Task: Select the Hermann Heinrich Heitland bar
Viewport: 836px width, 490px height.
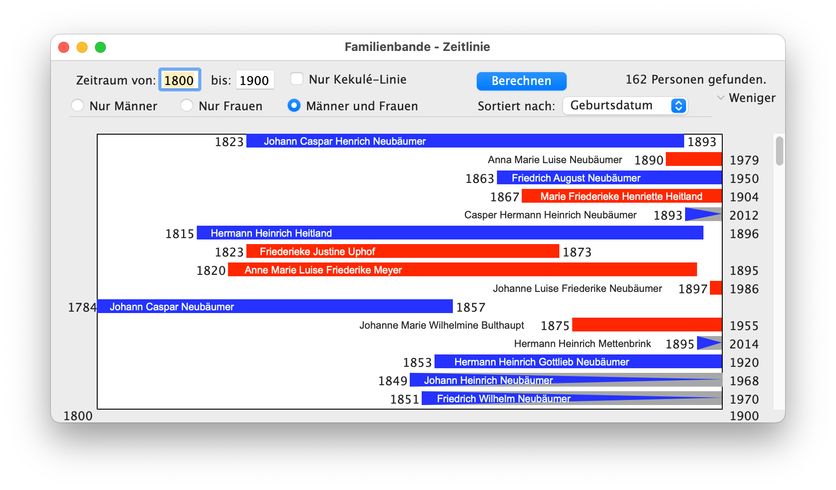Action: pyautogui.click(x=449, y=233)
